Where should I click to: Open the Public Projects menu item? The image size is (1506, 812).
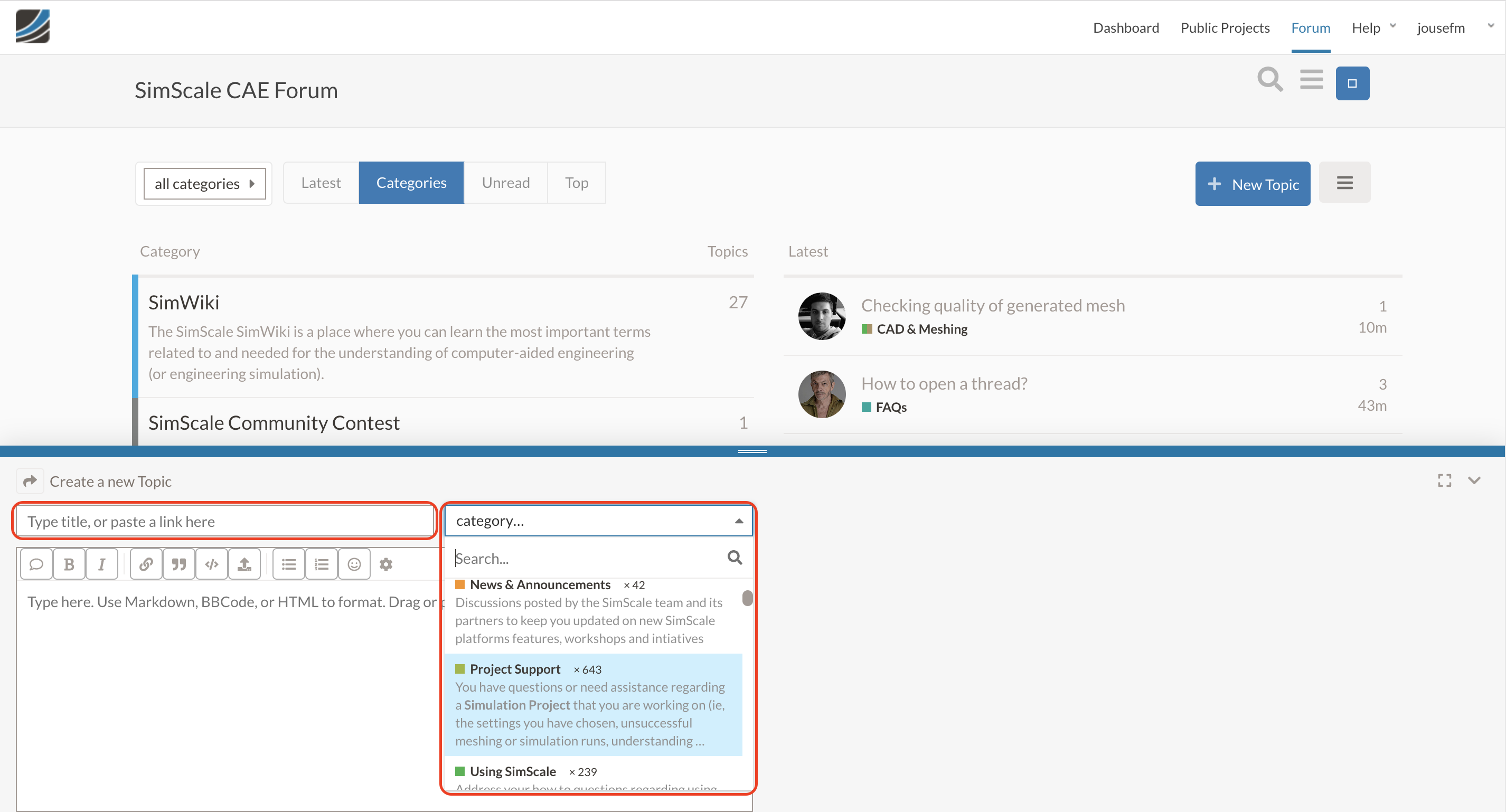click(x=1225, y=27)
